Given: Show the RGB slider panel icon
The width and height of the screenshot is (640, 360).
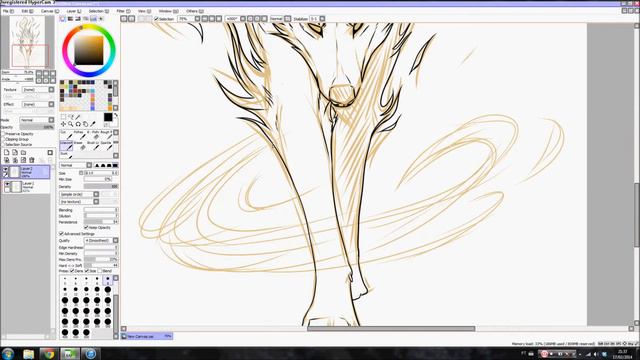Looking at the screenshot, I should pyautogui.click(x=70, y=19).
